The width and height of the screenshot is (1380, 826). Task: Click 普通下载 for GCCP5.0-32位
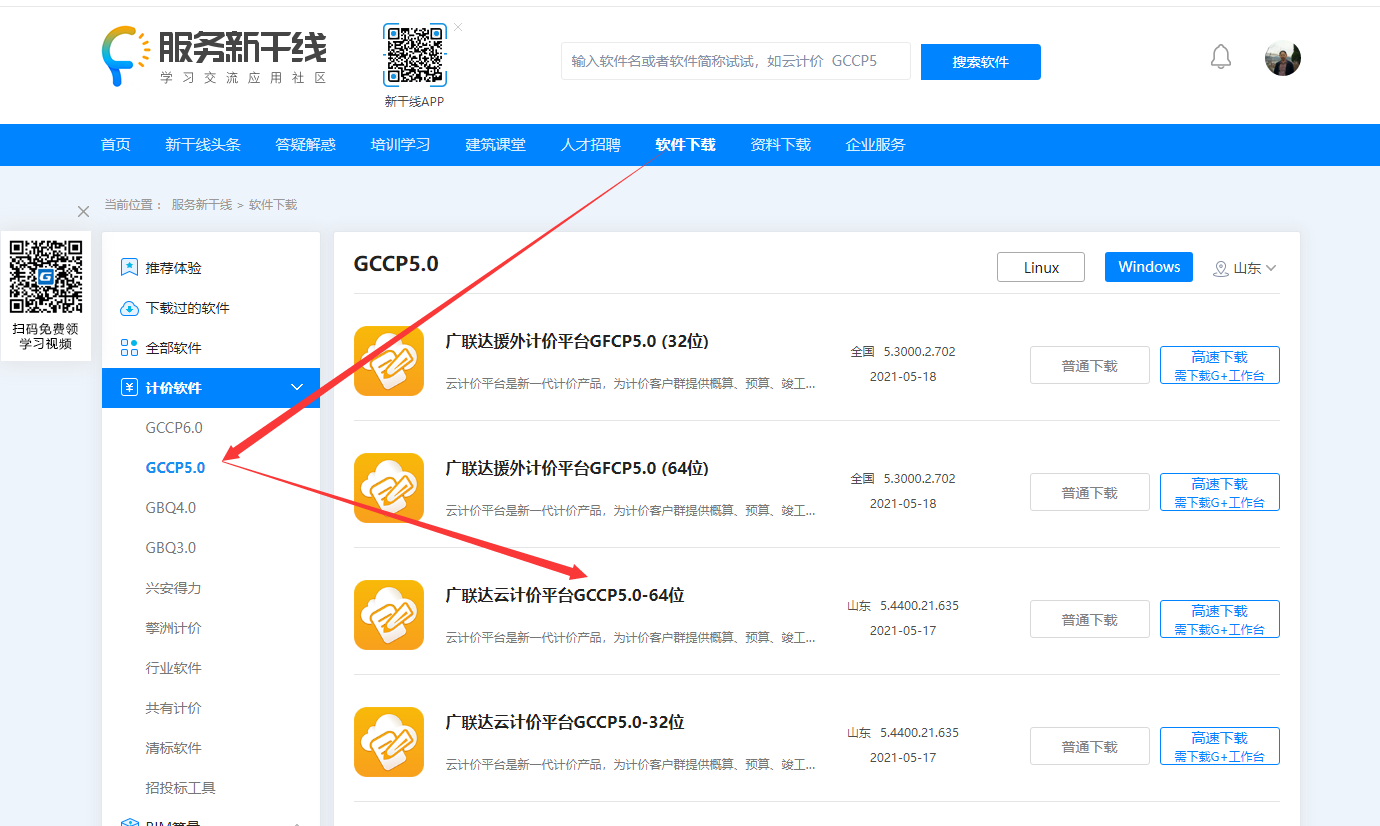(x=1090, y=746)
